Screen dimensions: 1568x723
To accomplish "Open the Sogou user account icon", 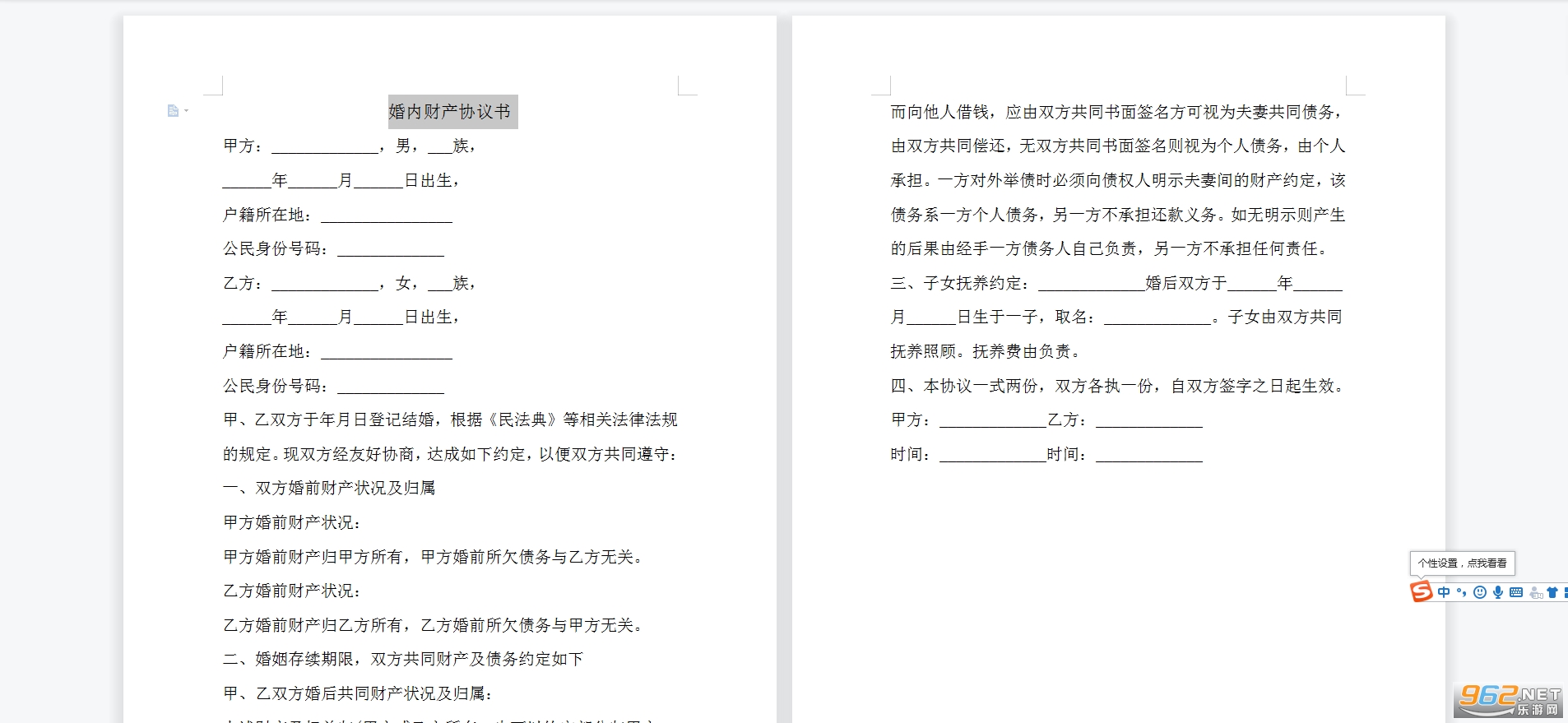I will coord(1535,592).
